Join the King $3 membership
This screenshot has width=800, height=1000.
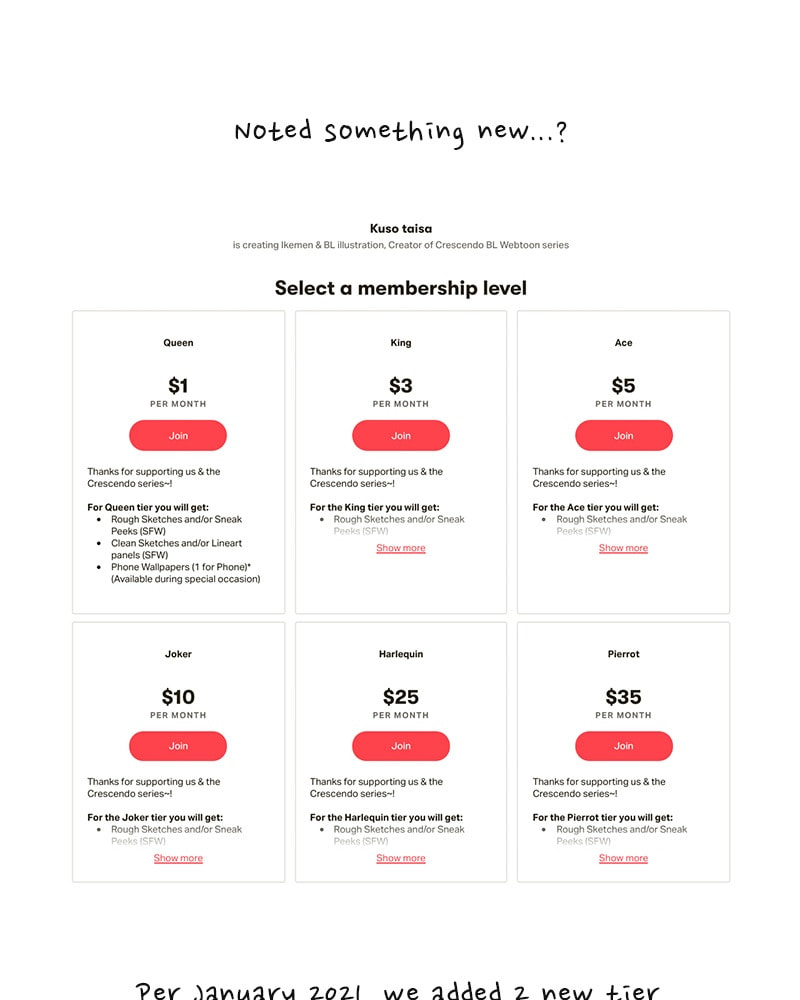point(401,436)
